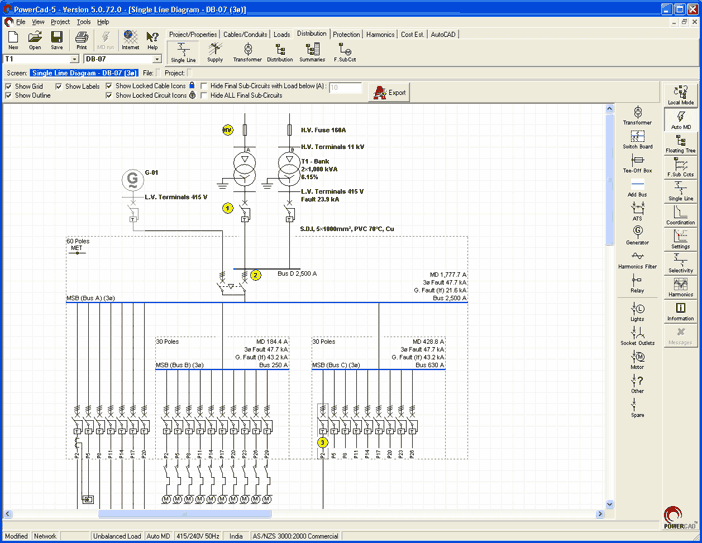Select generator G-01 symbol in diagram
Screen dimensions: 702x543
point(133,180)
